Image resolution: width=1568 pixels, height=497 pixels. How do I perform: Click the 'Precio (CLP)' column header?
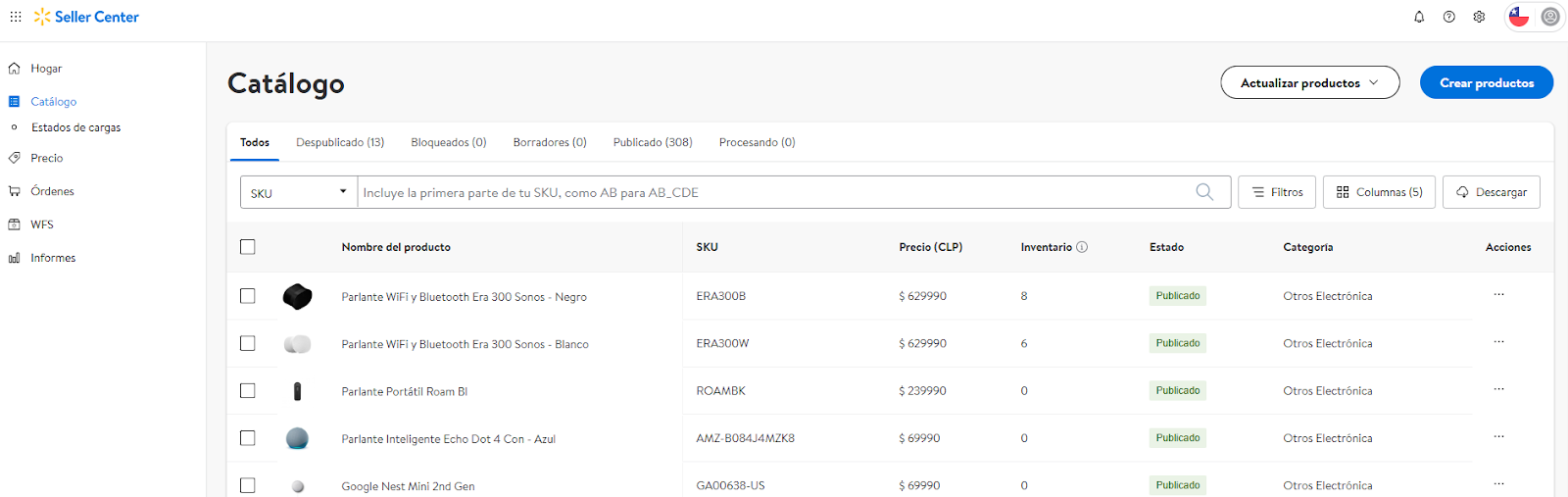tap(931, 247)
